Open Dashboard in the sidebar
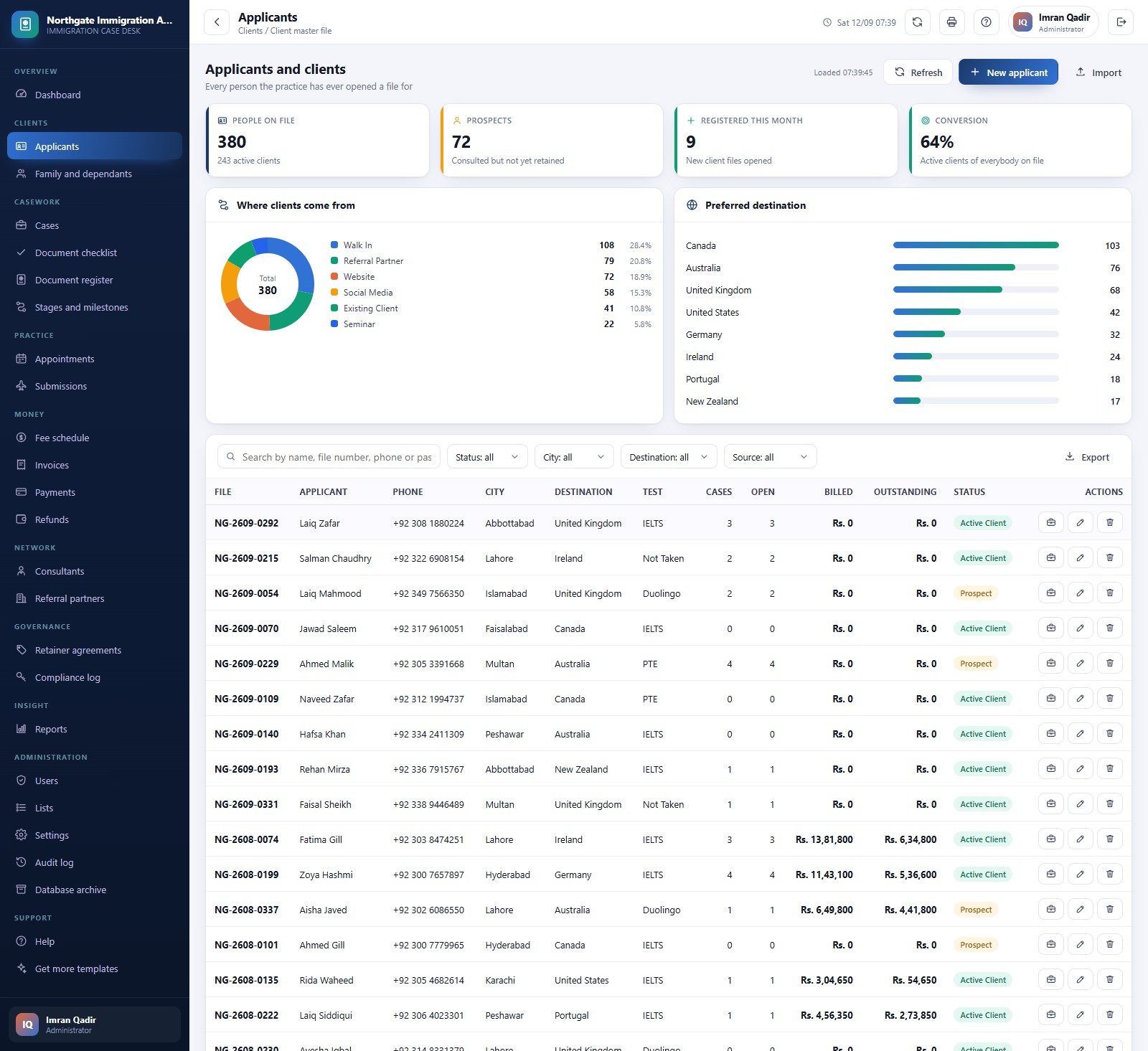1148x1051 pixels. pyautogui.click(x=95, y=95)
